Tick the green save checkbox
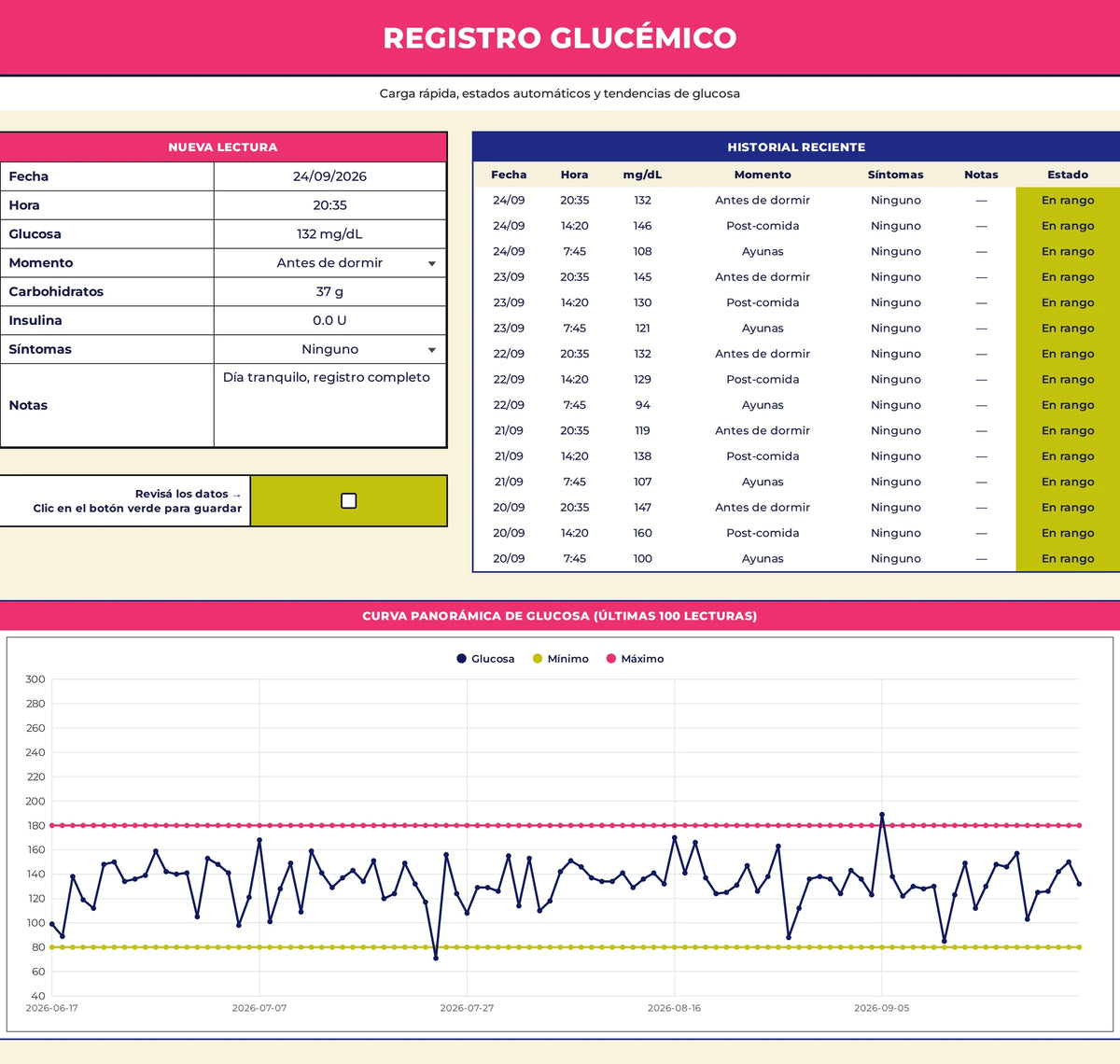The width and height of the screenshot is (1120, 1064). pyautogui.click(x=349, y=501)
